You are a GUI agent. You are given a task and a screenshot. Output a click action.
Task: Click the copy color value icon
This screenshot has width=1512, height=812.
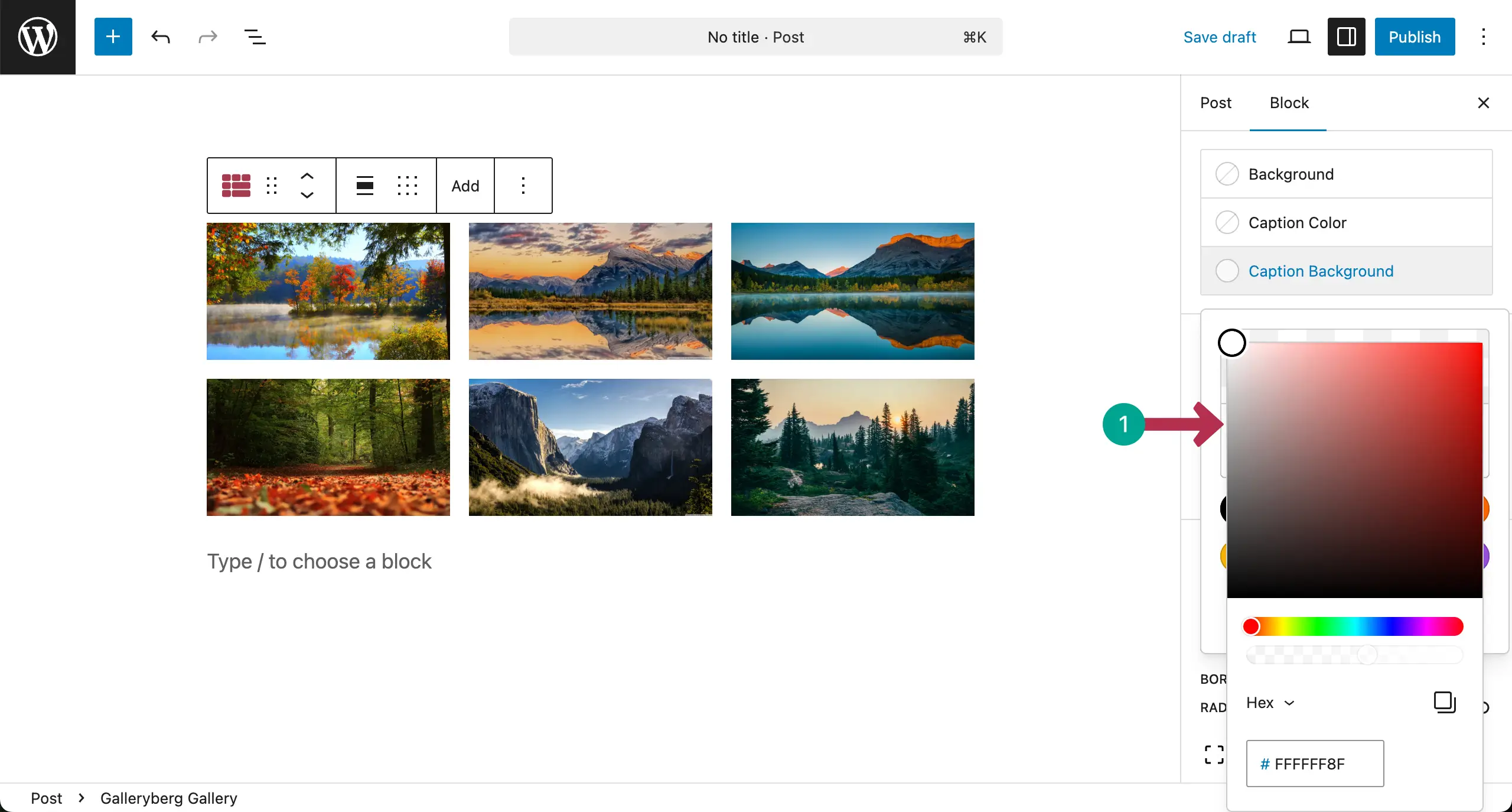1443,702
